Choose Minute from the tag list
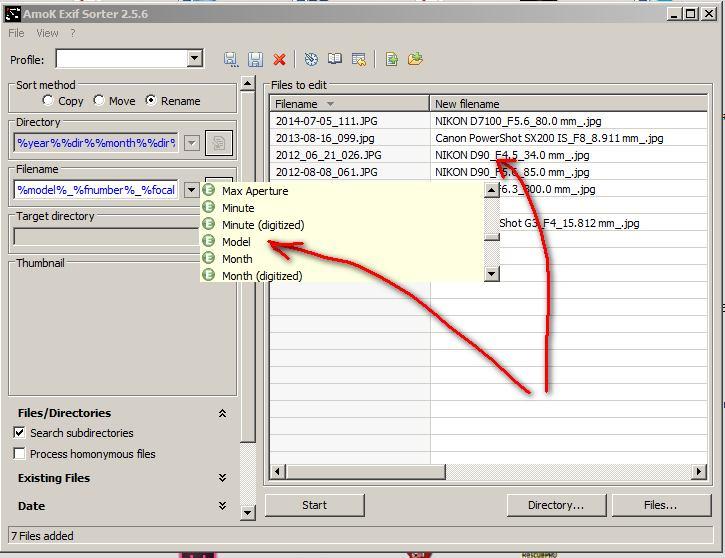 pos(238,208)
